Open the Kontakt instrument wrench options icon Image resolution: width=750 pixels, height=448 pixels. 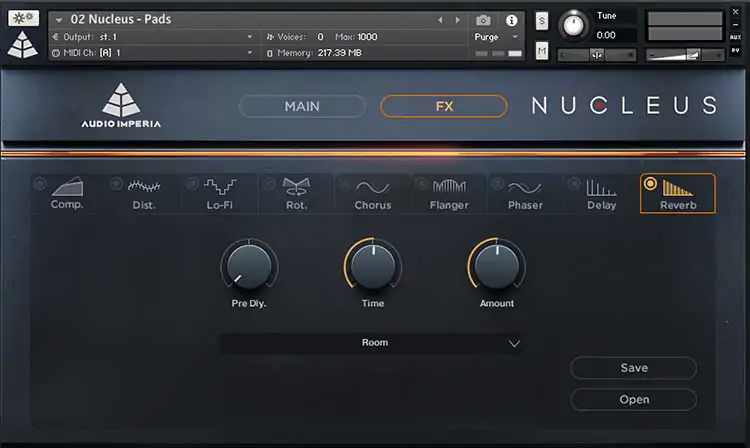(x=23, y=19)
